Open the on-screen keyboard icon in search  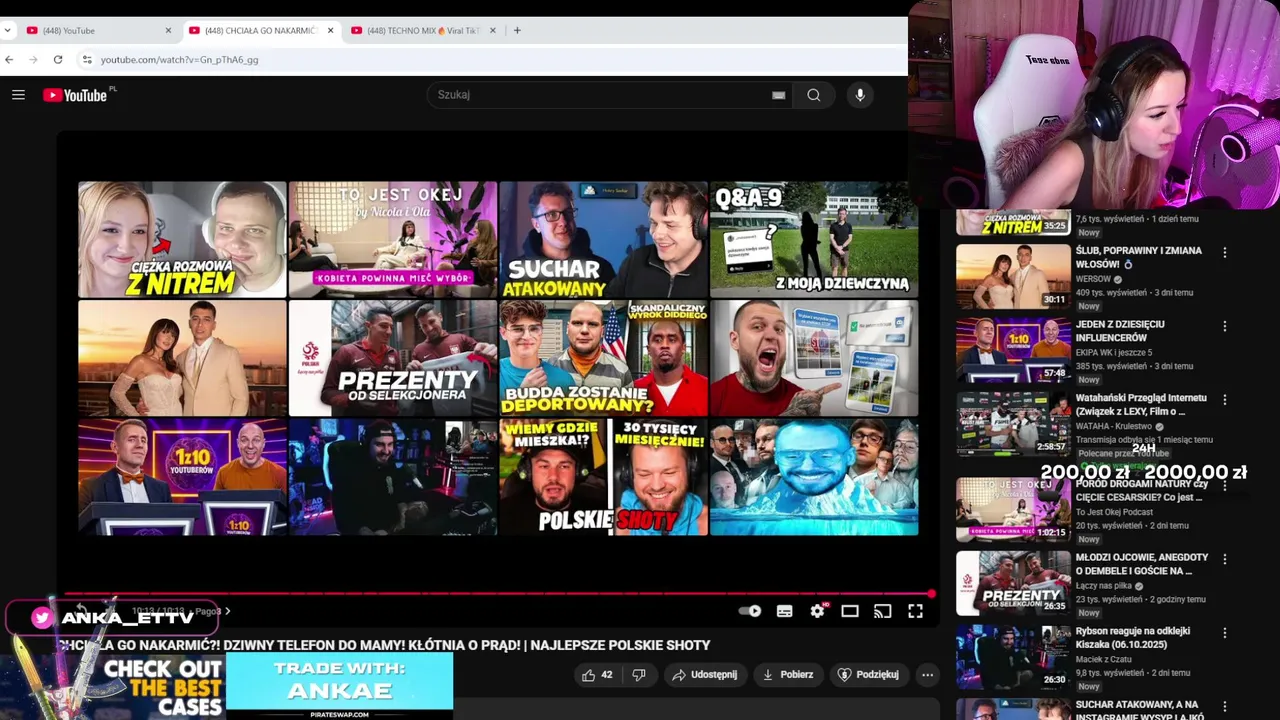click(x=778, y=95)
